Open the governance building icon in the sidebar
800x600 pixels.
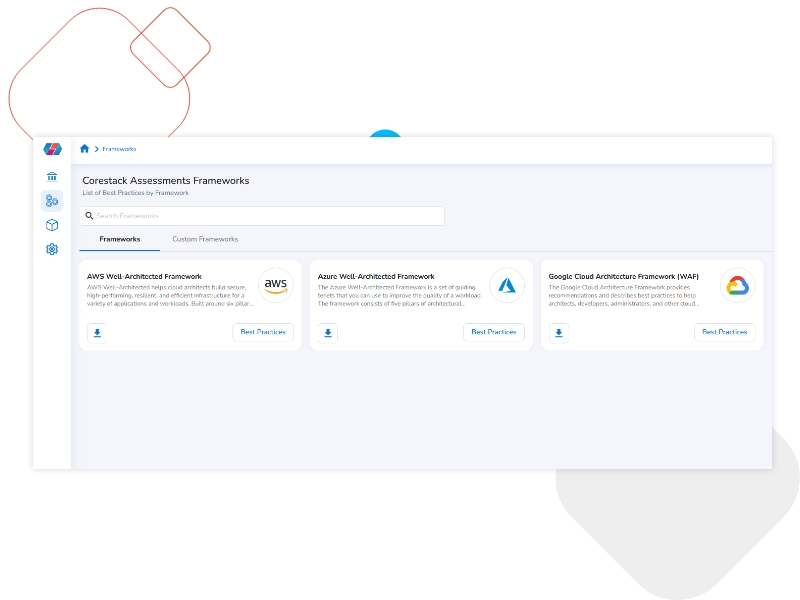(52, 177)
